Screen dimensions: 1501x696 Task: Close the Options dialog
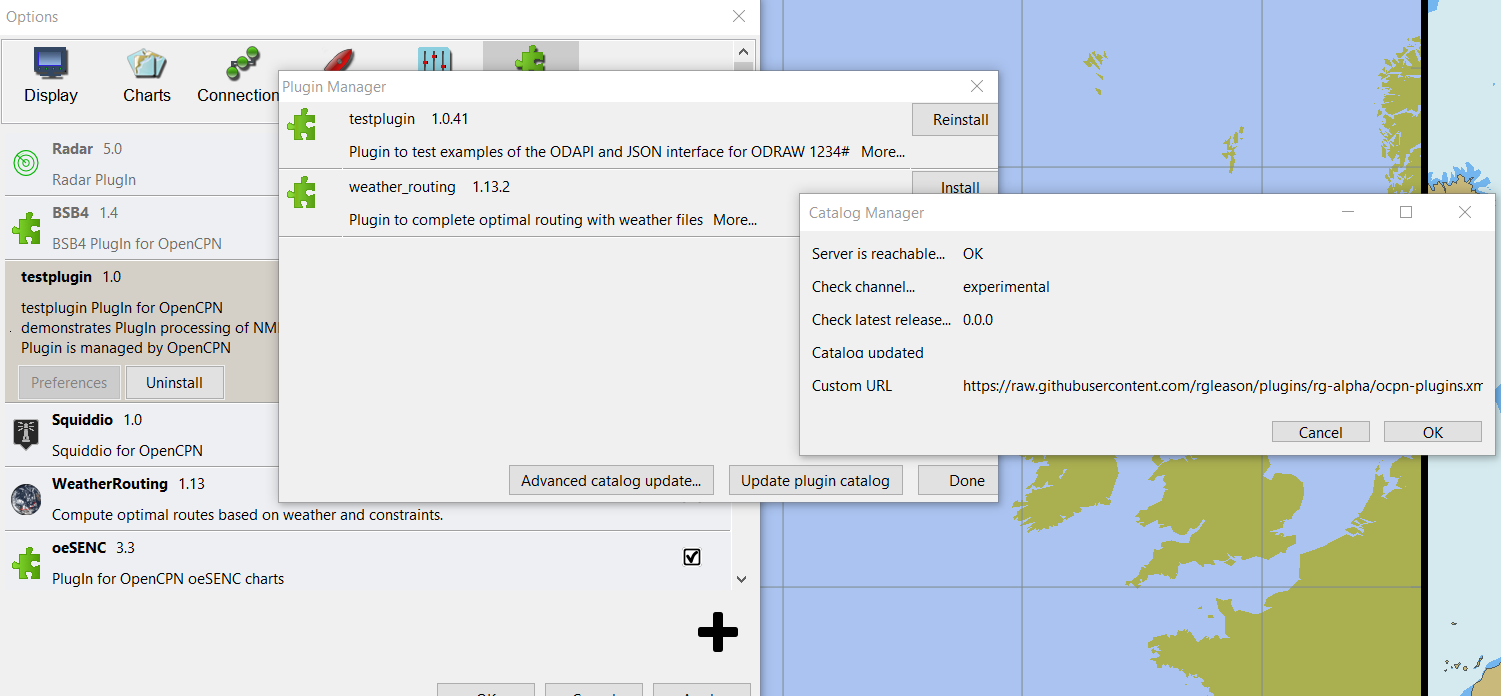pos(739,16)
